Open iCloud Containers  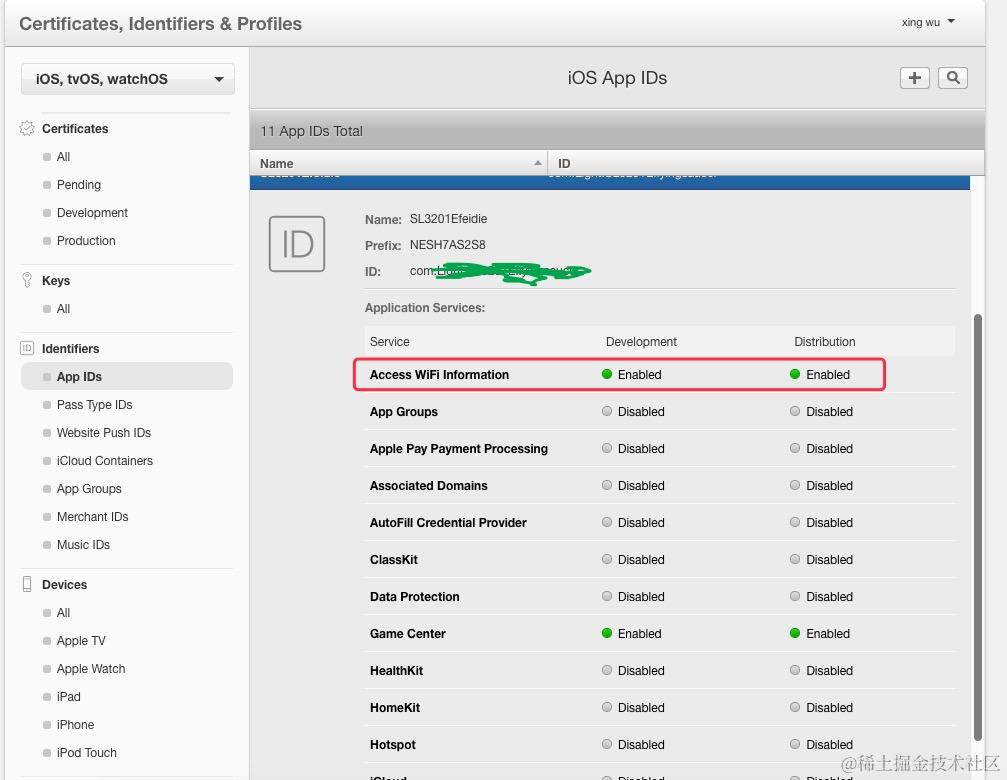click(105, 461)
